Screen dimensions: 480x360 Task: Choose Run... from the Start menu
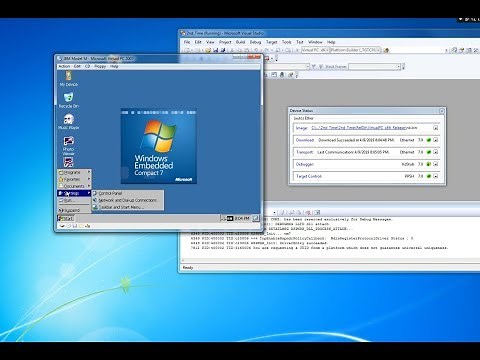pos(74,201)
